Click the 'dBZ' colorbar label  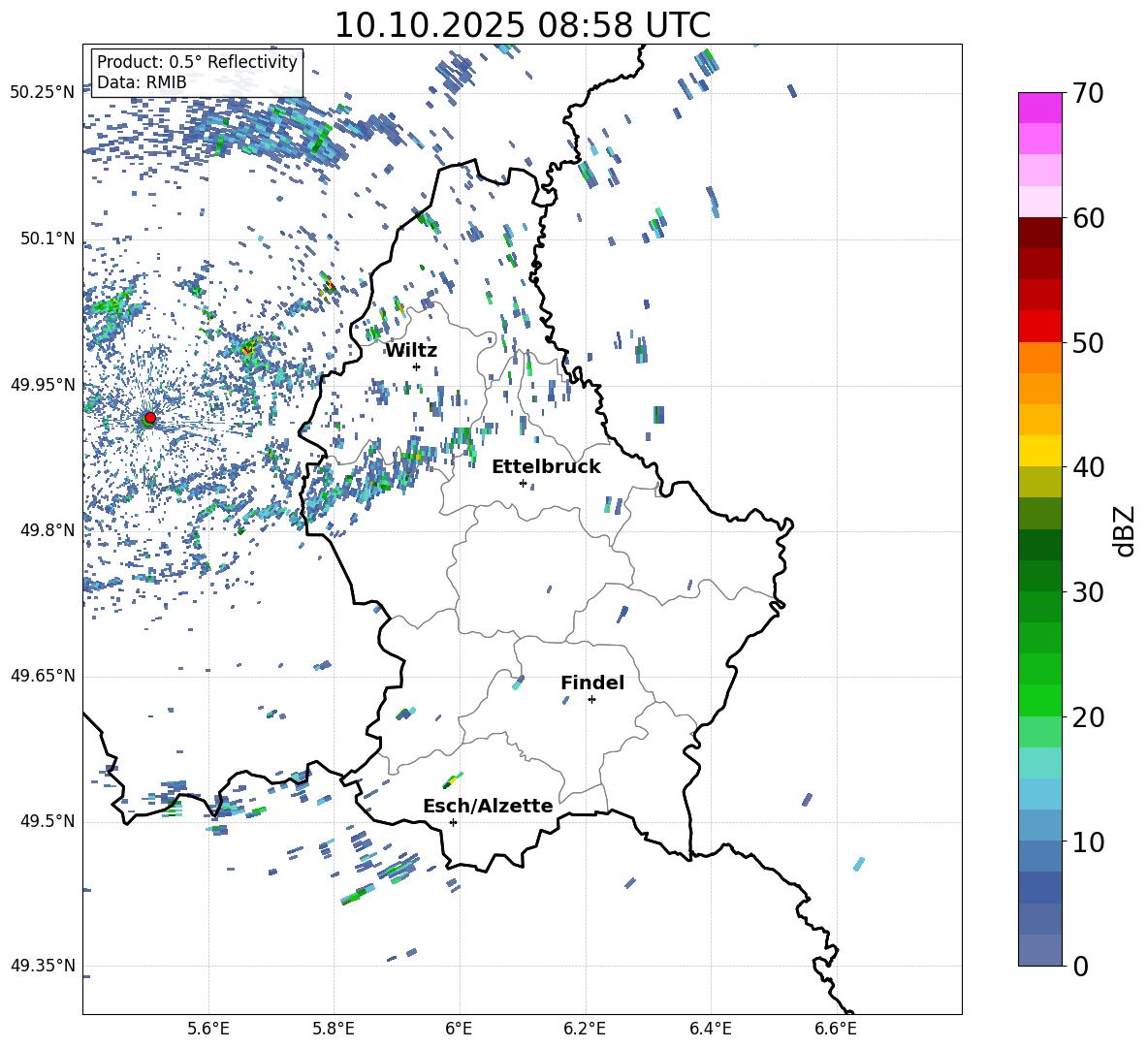coord(1126,530)
